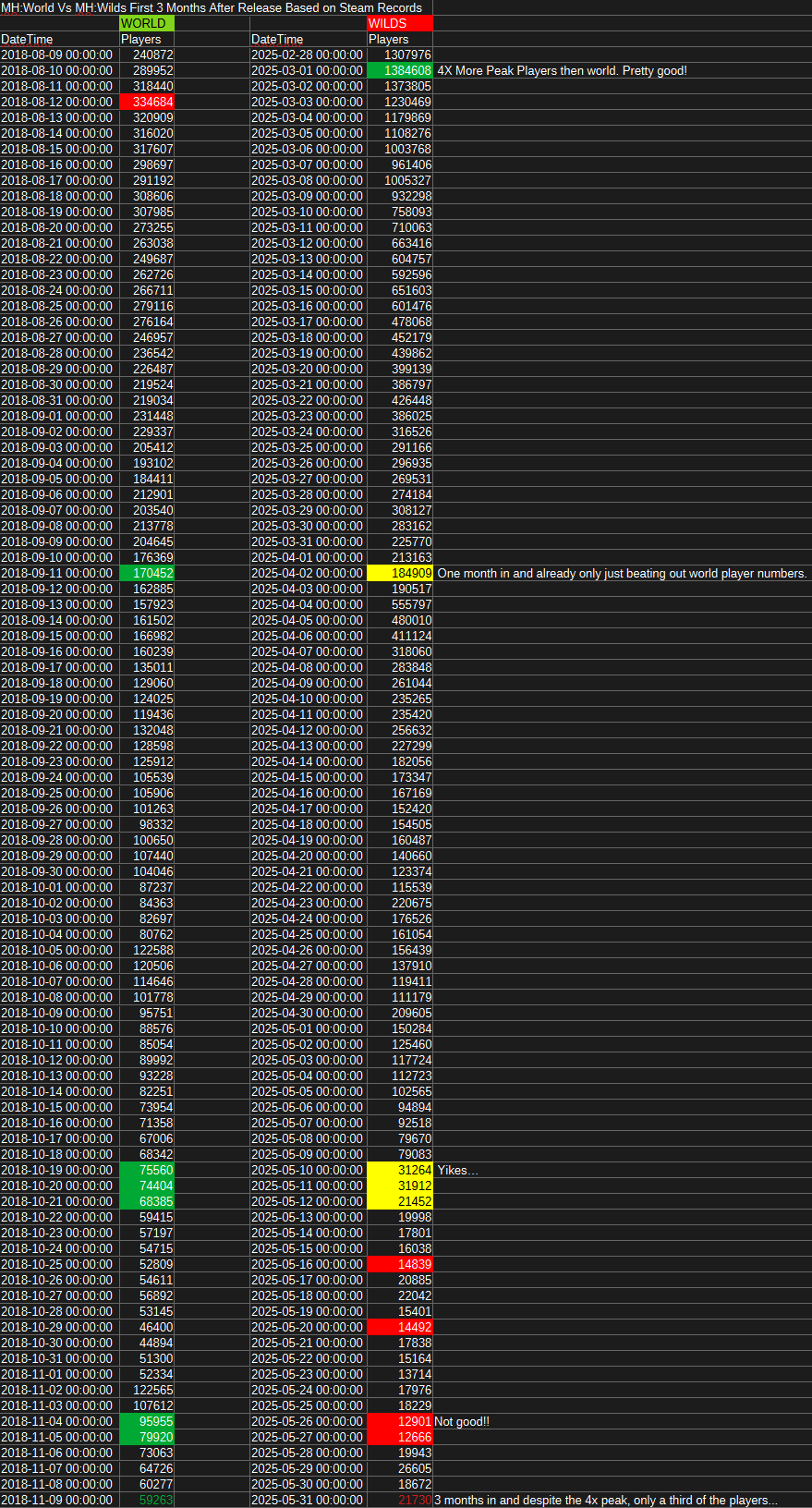
Task: Click red Wilds cell 12666
Action: click(x=400, y=1437)
